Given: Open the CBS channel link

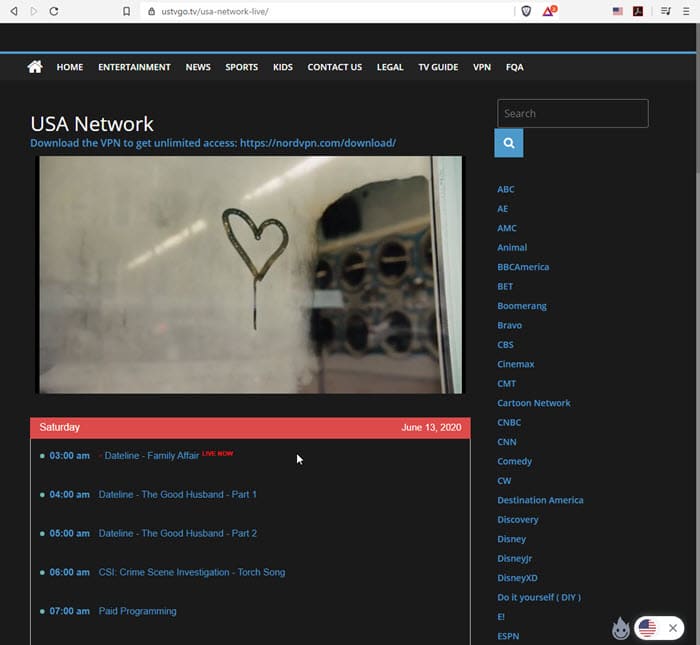Looking at the screenshot, I should (505, 345).
